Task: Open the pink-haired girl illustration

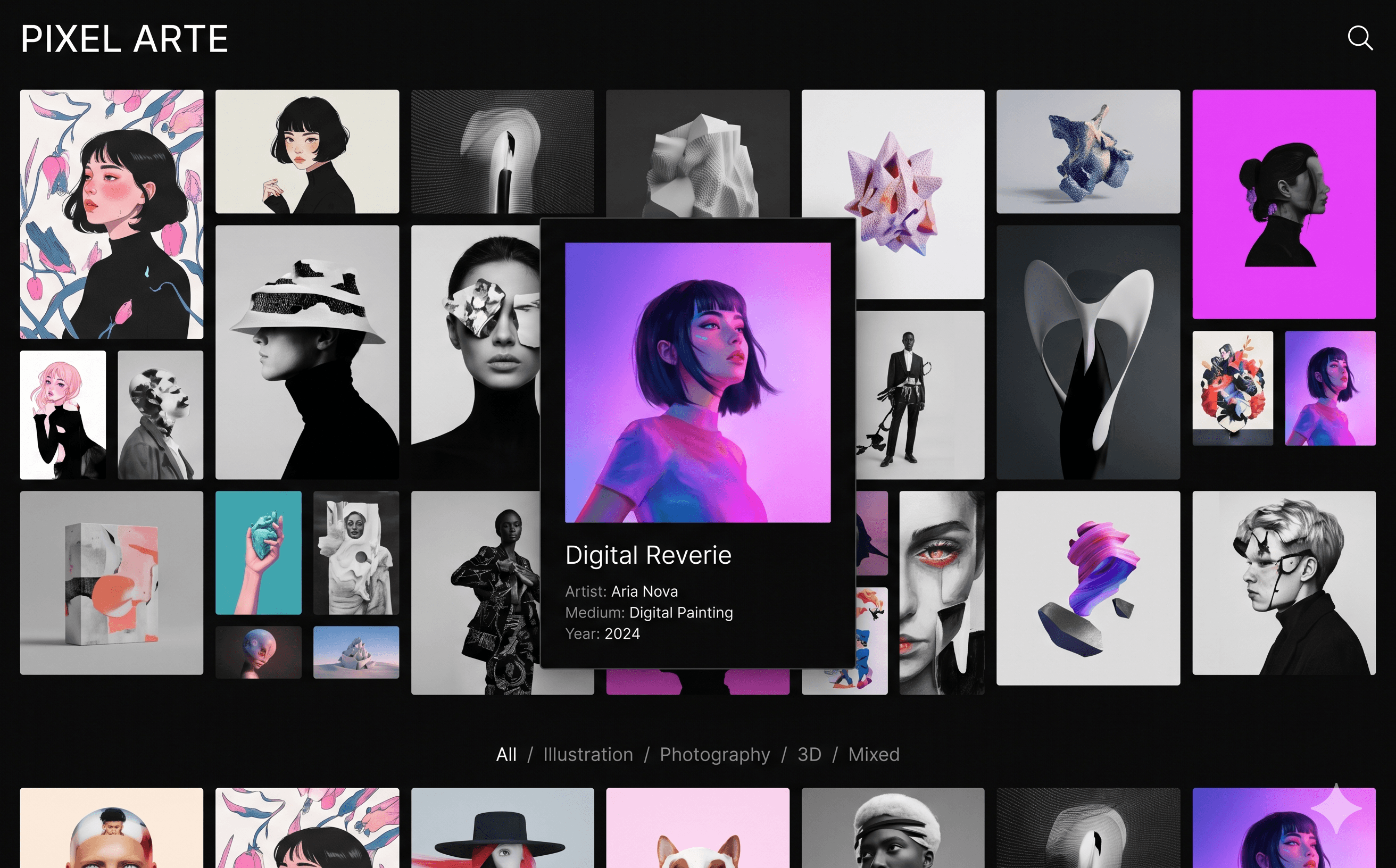Action: click(x=63, y=415)
